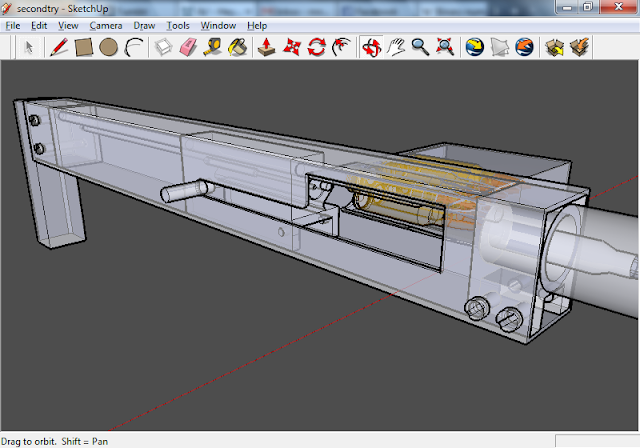This screenshot has height=448, width=640.
Task: Choose the Rotate tool
Action: (317, 47)
